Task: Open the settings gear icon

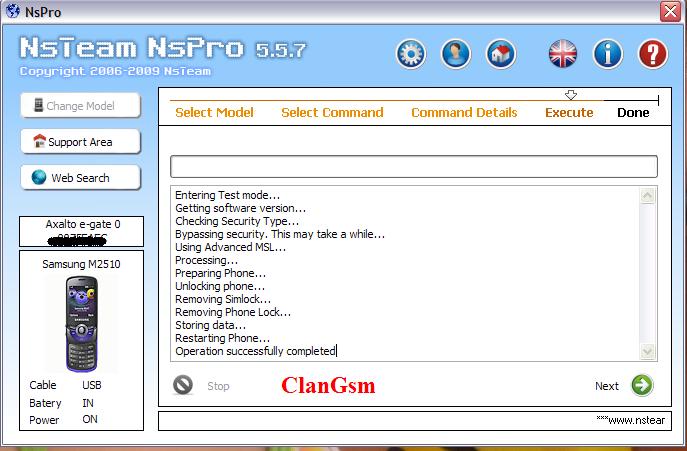Action: (411, 54)
